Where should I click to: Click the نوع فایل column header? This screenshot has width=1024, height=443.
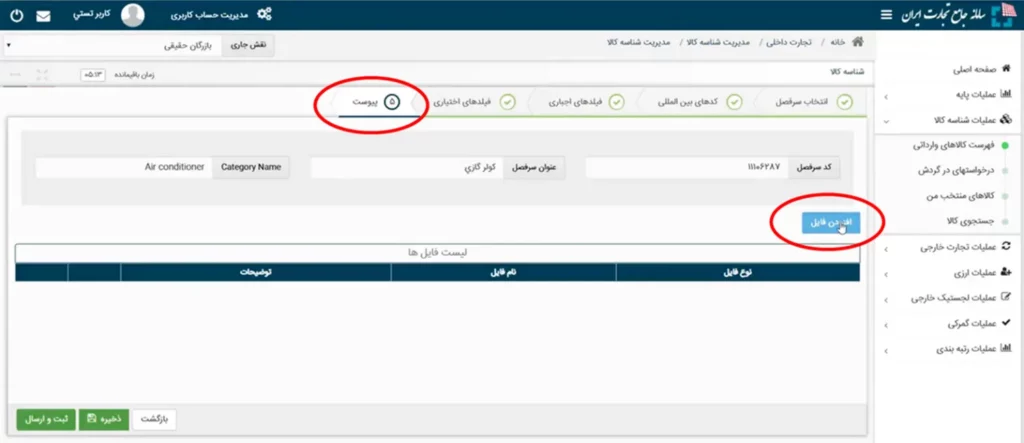click(x=738, y=272)
